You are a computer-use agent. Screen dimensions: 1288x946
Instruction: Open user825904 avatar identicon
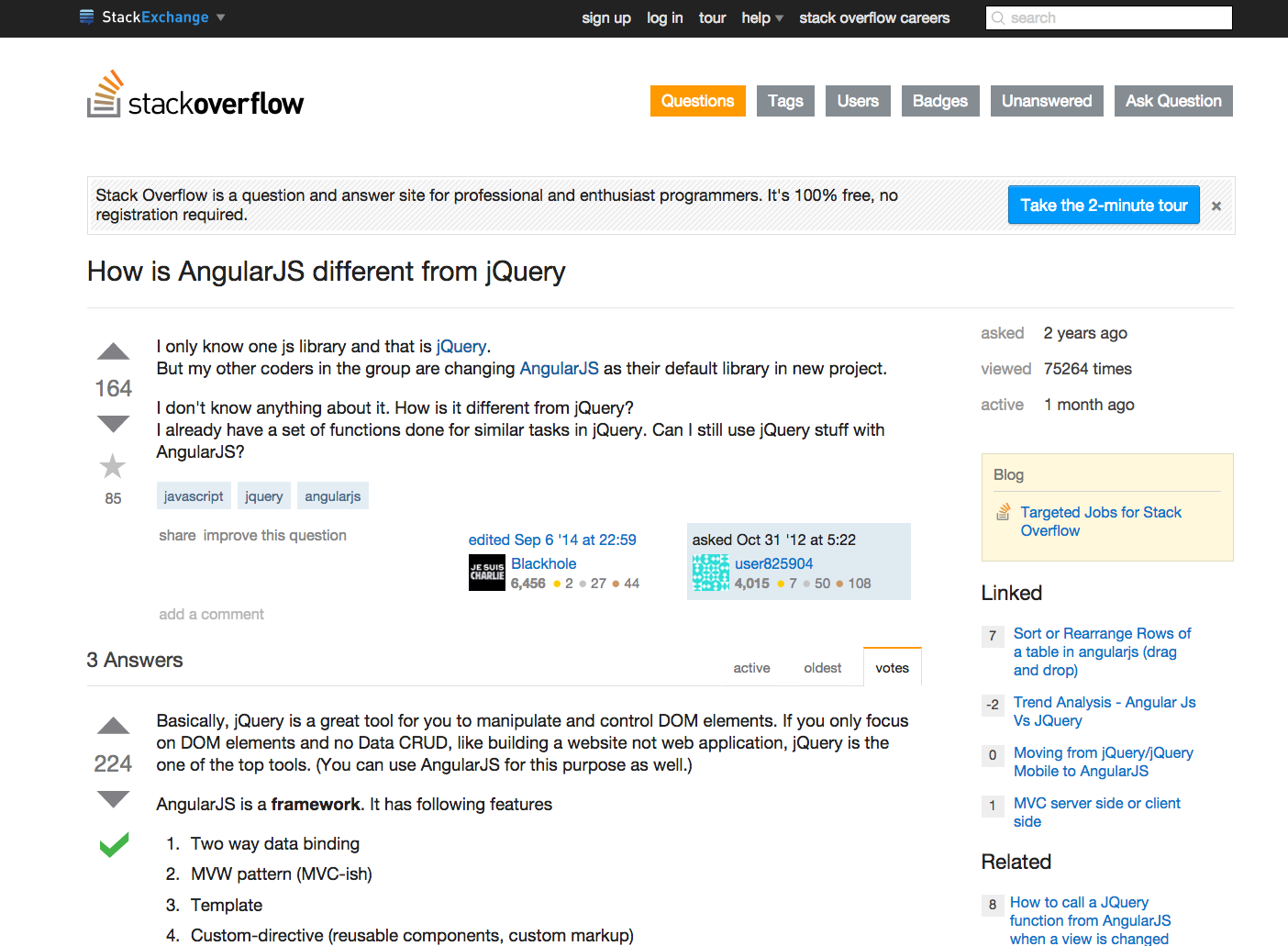click(711, 573)
